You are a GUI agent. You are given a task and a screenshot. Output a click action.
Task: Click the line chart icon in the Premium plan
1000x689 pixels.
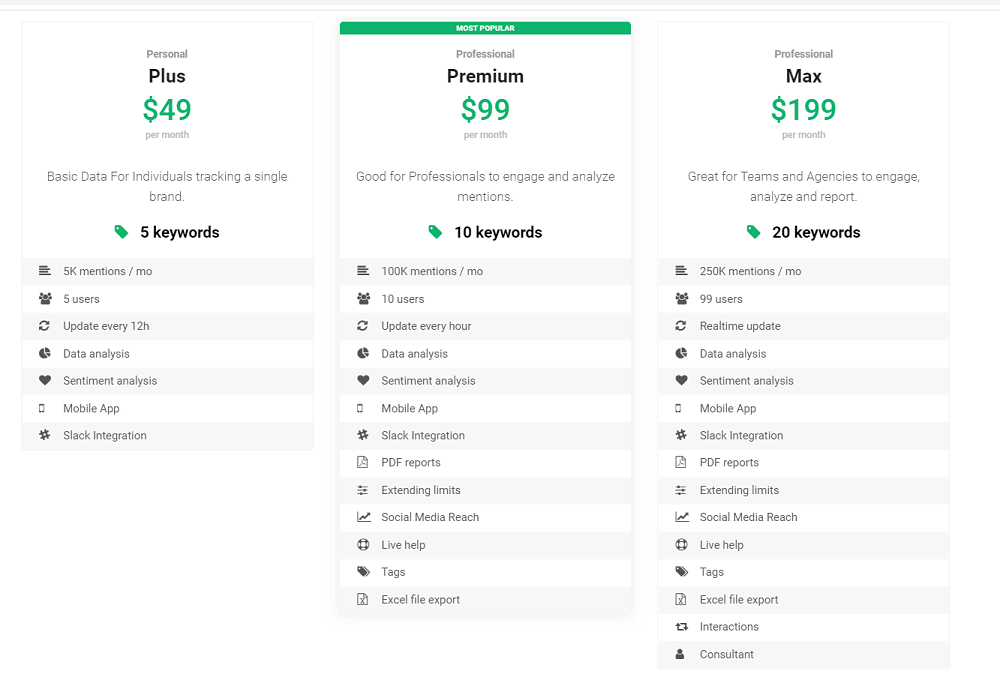pyautogui.click(x=364, y=517)
